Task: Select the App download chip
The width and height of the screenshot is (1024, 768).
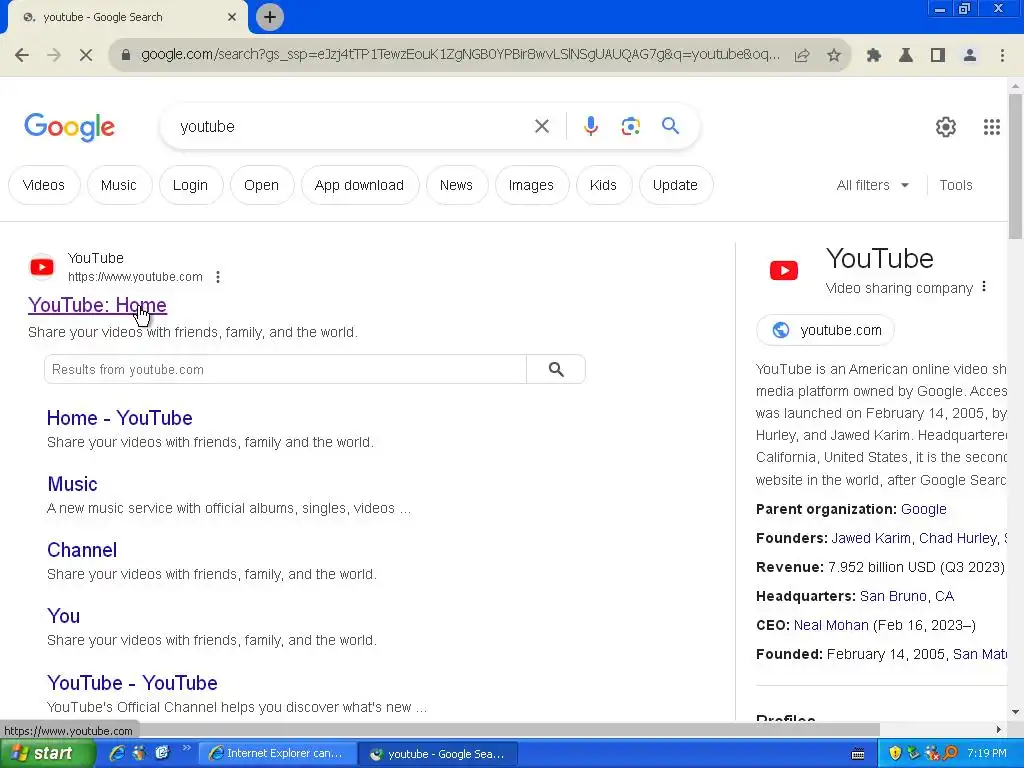Action: (x=359, y=185)
